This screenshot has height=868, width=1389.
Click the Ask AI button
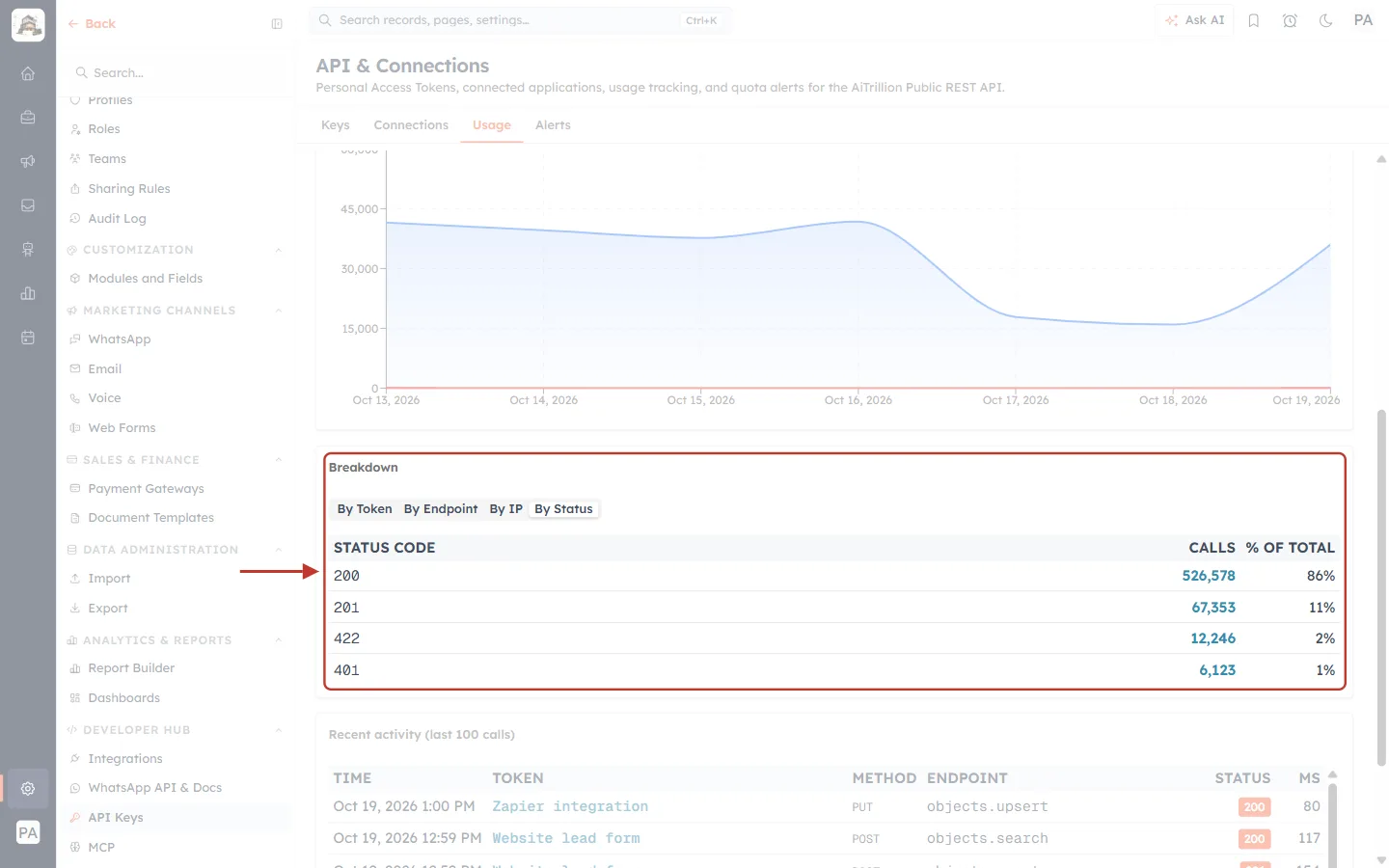point(1194,20)
